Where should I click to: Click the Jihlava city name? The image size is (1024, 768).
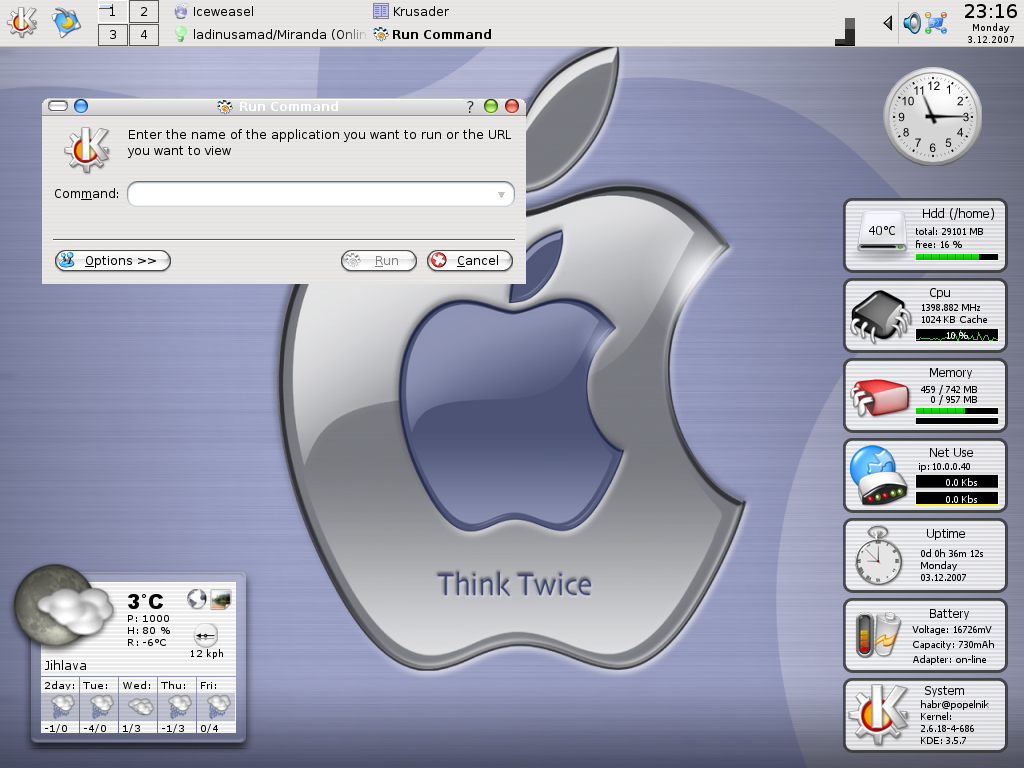point(65,665)
